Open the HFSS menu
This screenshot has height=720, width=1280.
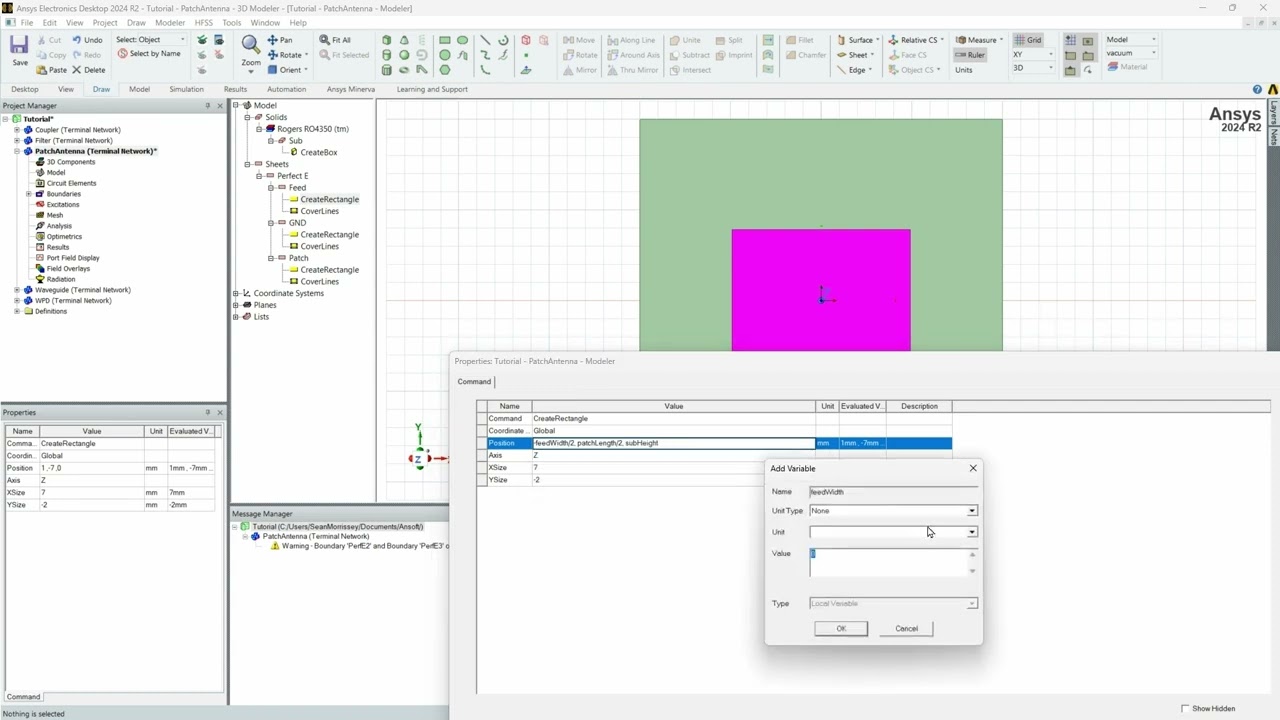(204, 22)
